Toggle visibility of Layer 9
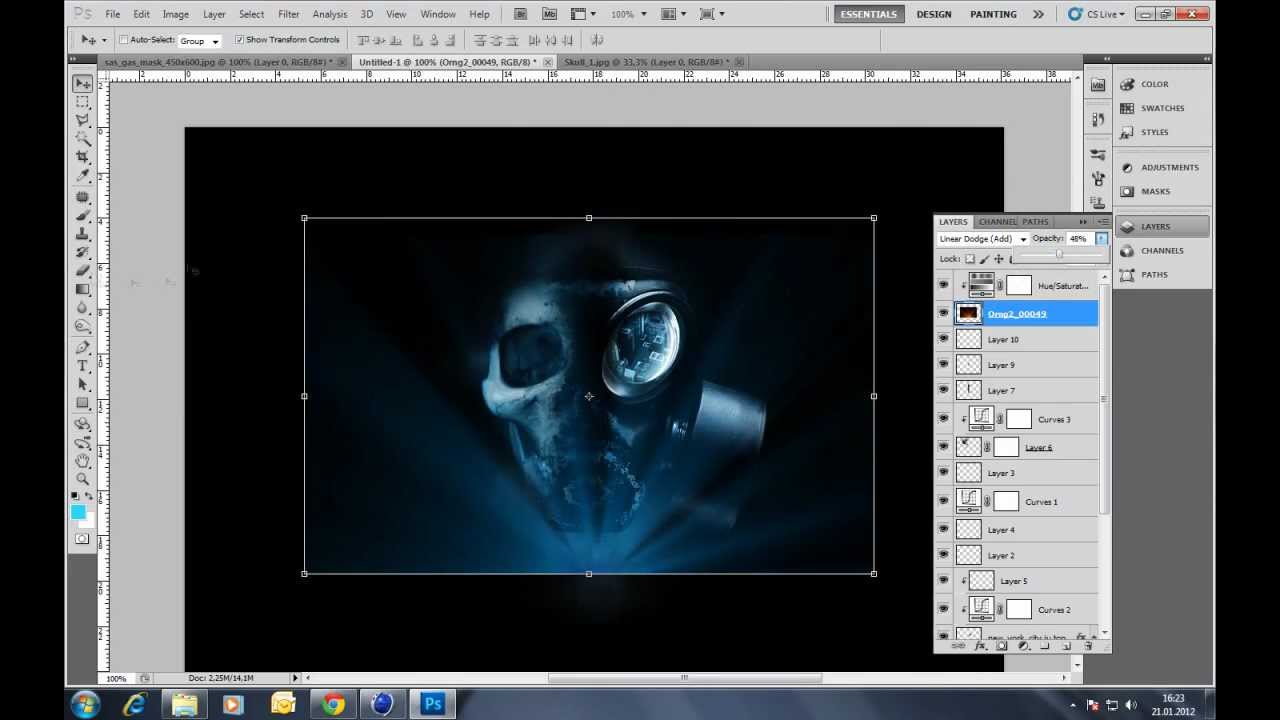Image resolution: width=1280 pixels, height=720 pixels. point(943,365)
